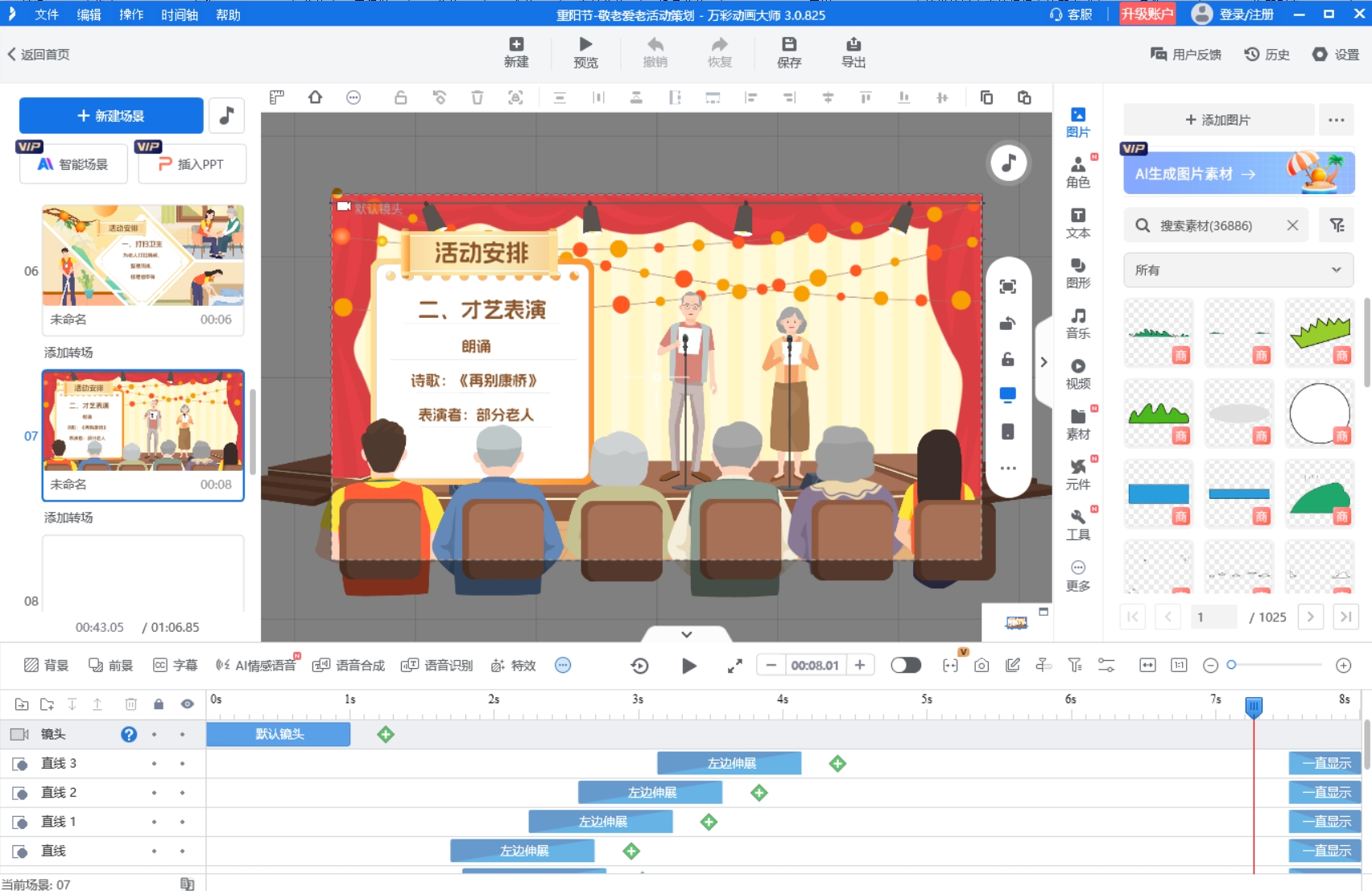Open the 帮助 menu
The image size is (1372, 891).
coord(228,14)
